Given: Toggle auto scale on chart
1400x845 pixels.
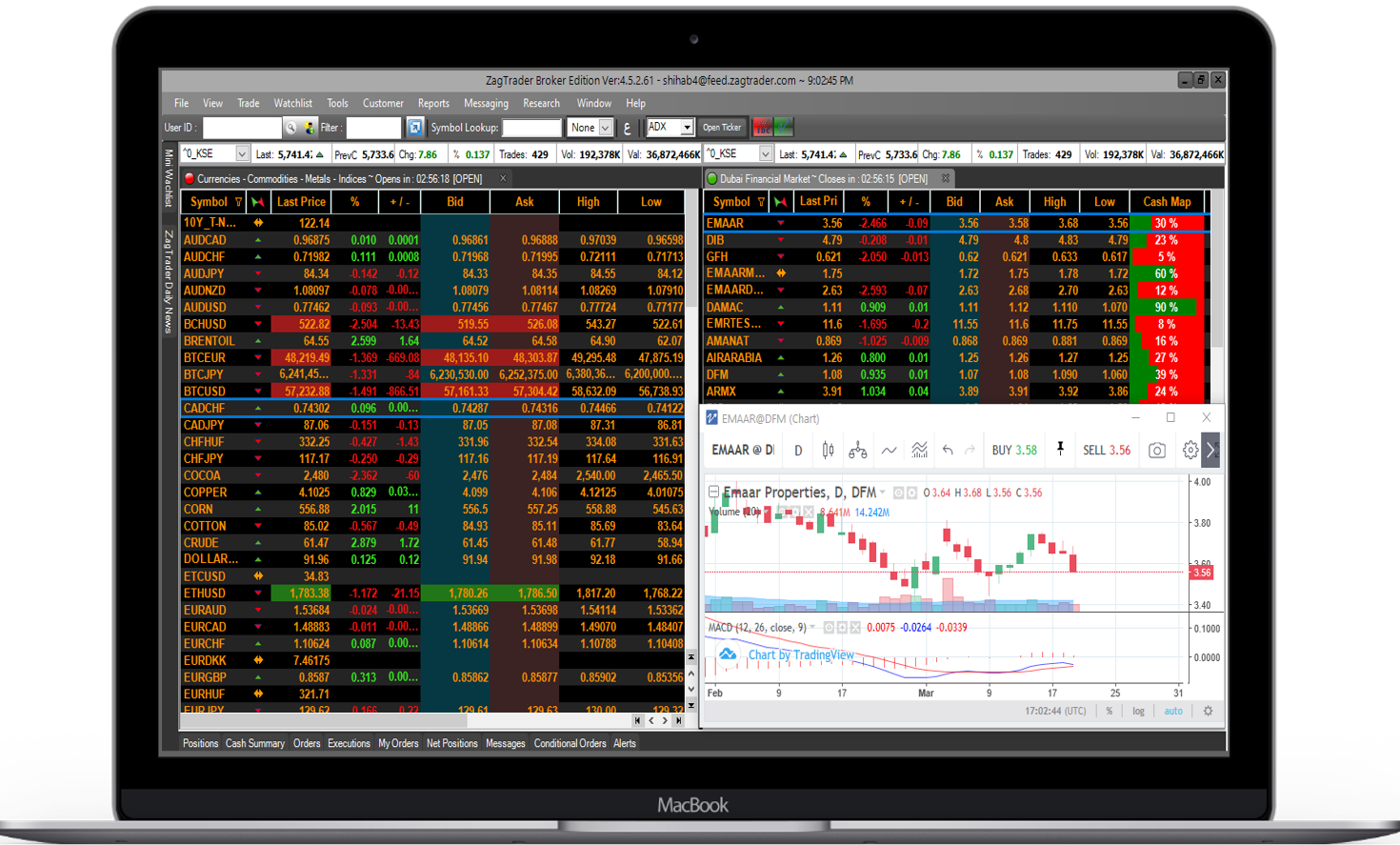Looking at the screenshot, I should pyautogui.click(x=1173, y=712).
